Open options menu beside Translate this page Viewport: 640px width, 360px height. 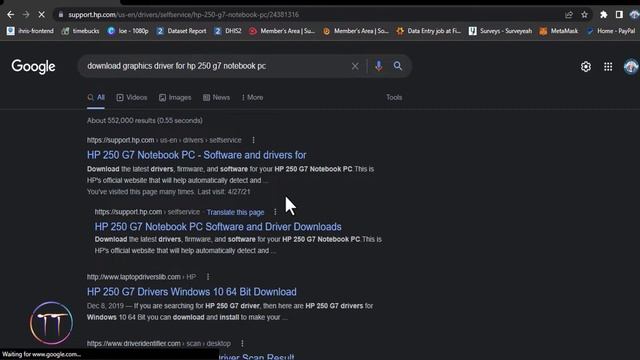tap(275, 212)
